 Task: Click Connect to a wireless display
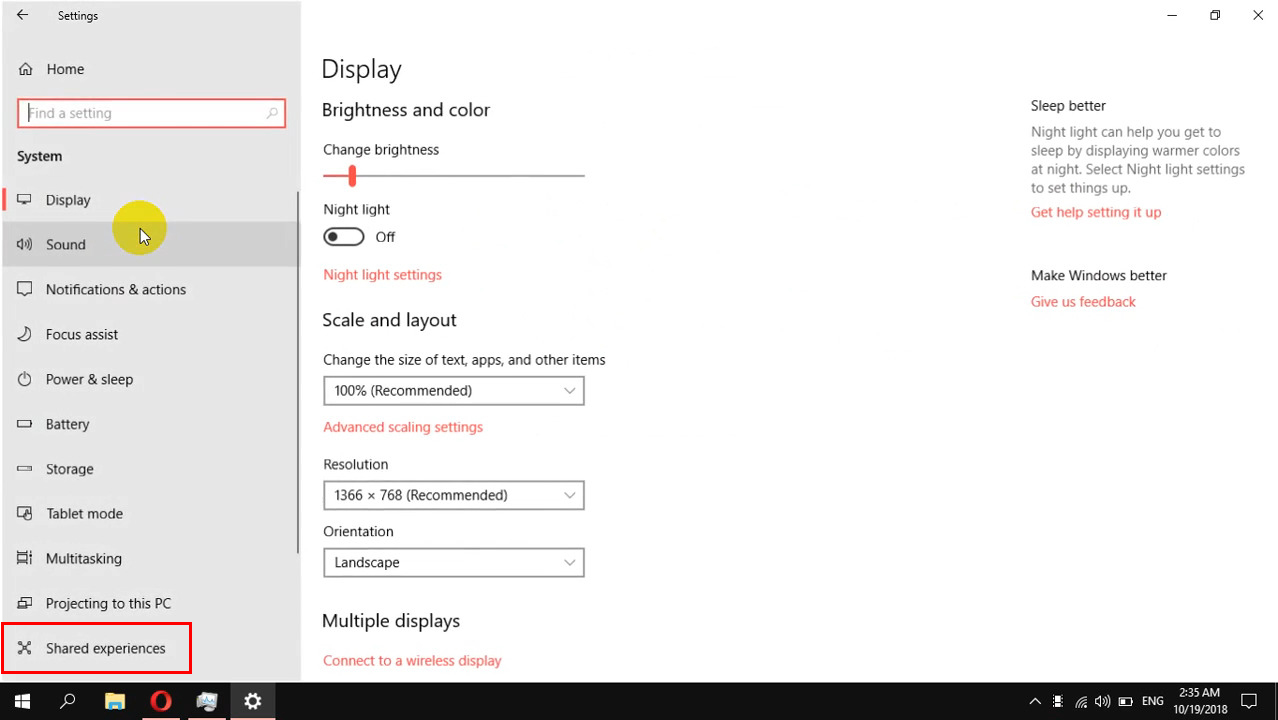pos(412,660)
